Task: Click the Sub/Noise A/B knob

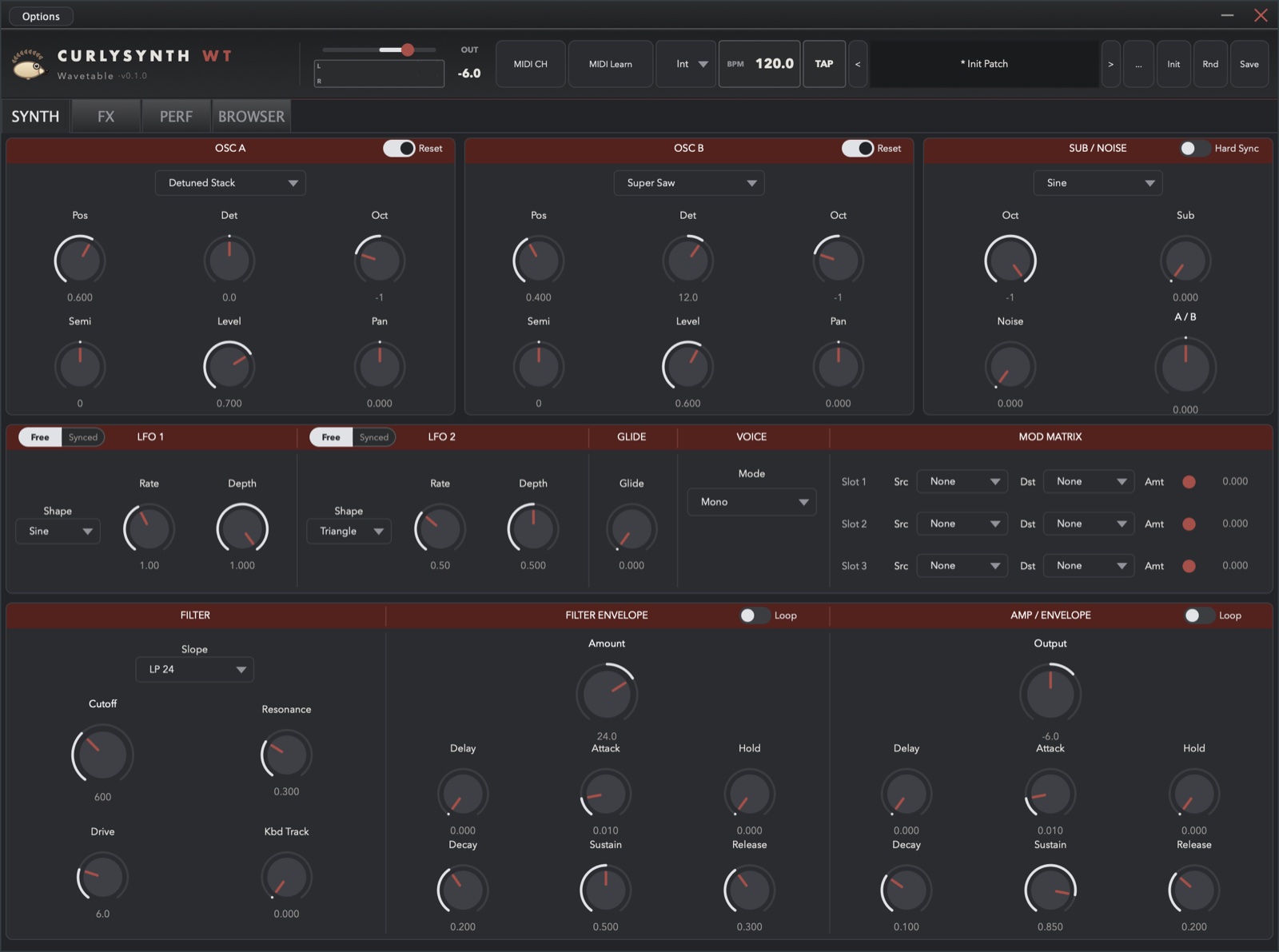Action: 1185,367
